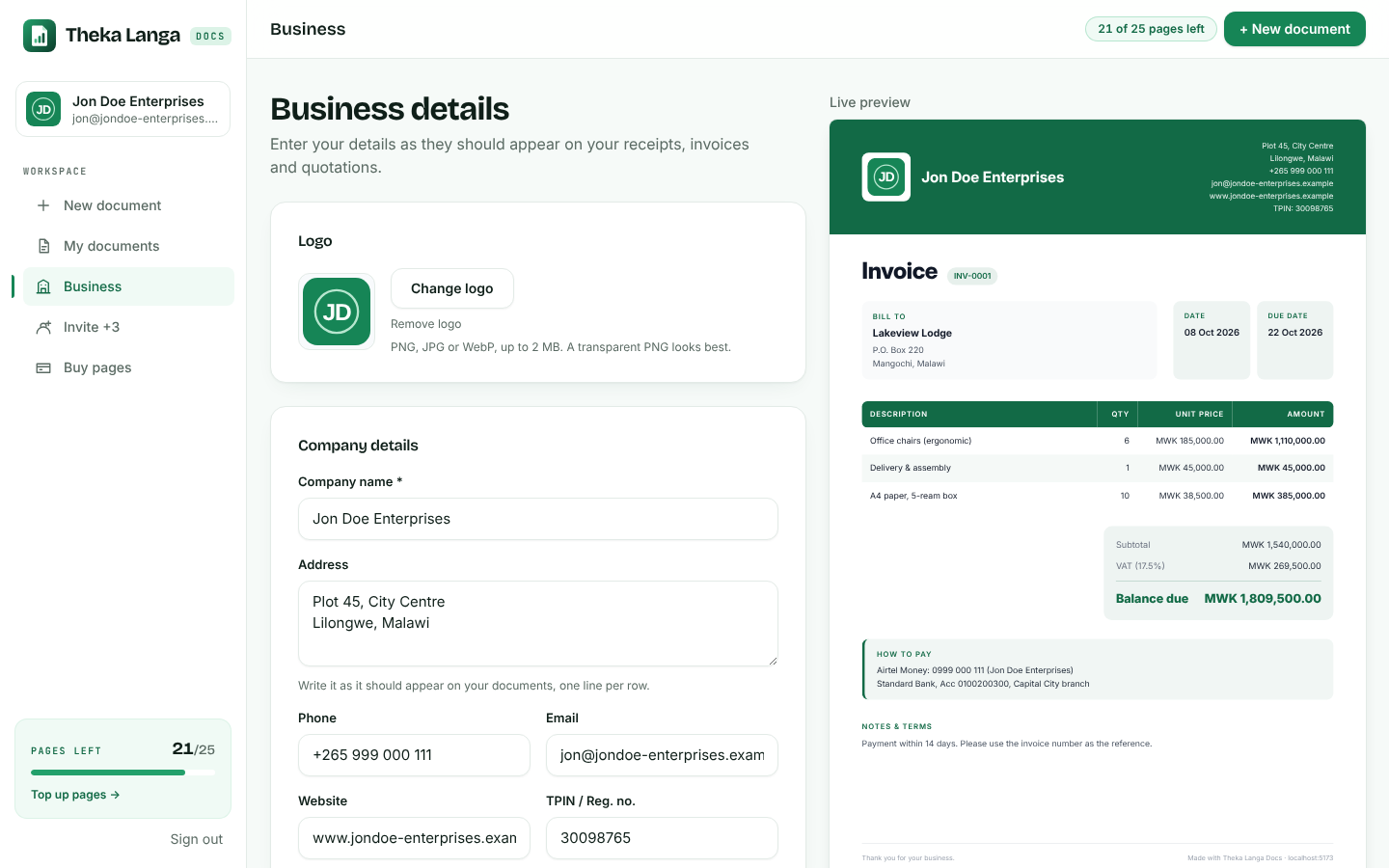This screenshot has width=1389, height=868.
Task: Click the JD logo thumbnail in Logo section
Action: pos(337,312)
